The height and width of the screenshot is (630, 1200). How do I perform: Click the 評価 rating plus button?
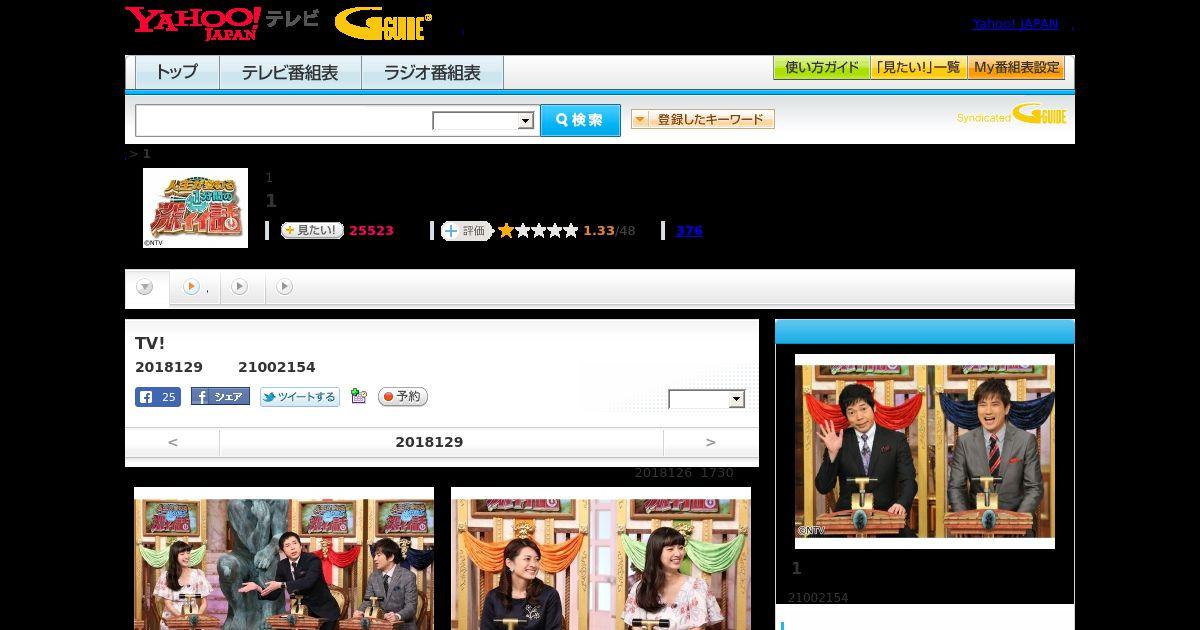tap(467, 231)
